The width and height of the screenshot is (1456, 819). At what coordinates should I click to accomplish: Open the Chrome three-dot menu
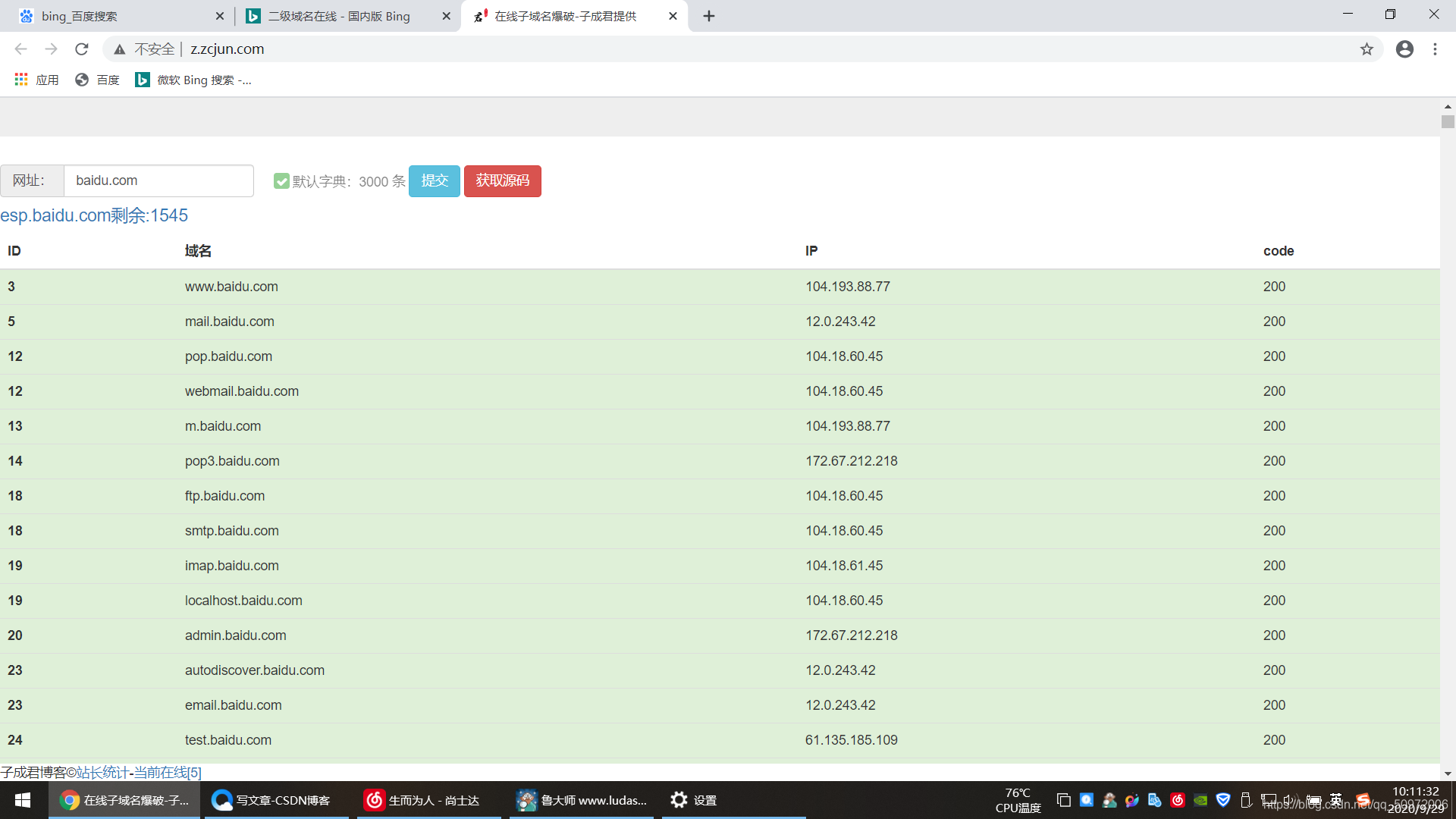(x=1435, y=49)
